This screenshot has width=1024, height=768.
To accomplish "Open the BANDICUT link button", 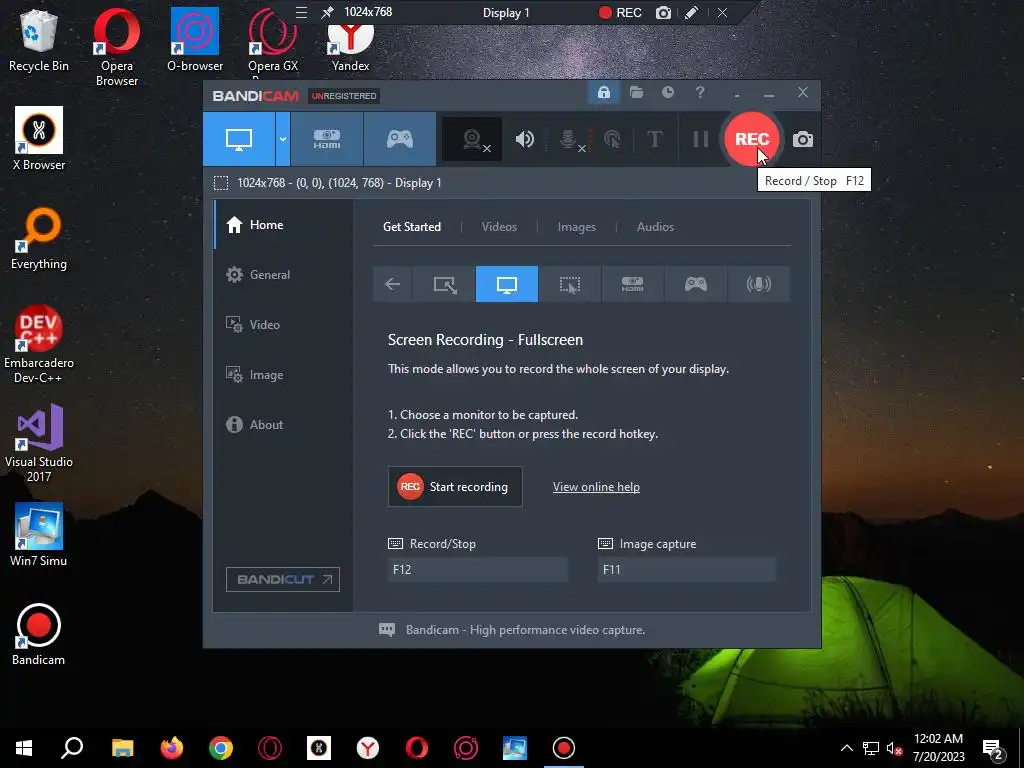I will (x=283, y=579).
